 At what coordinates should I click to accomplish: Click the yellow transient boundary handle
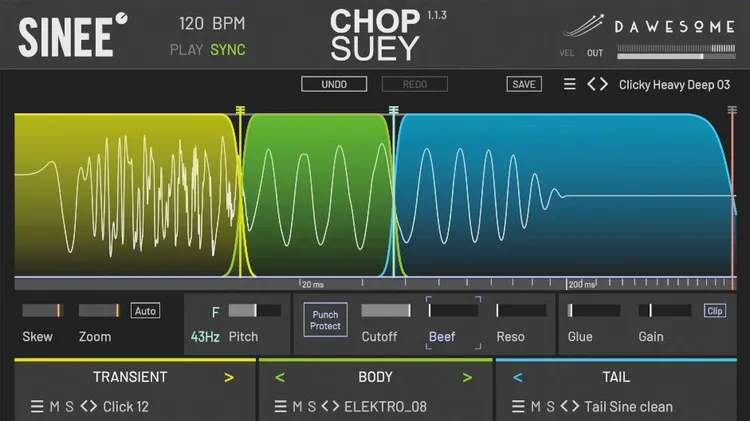click(x=240, y=111)
